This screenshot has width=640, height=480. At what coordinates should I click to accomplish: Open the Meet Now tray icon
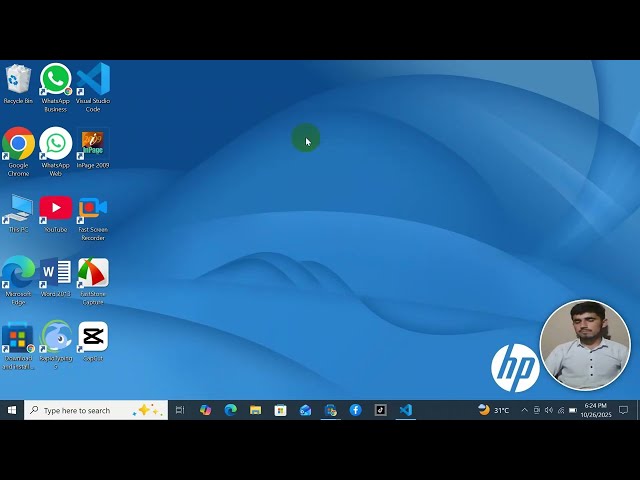coord(537,410)
